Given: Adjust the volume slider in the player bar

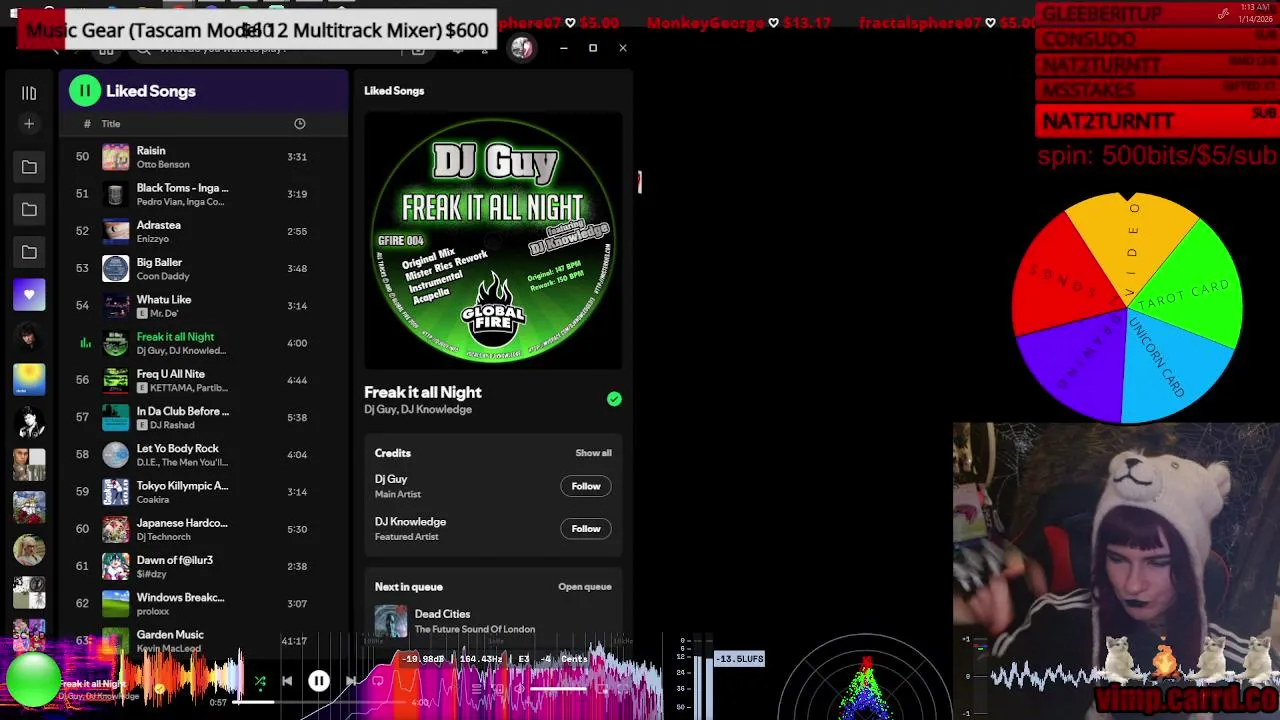Looking at the screenshot, I should pos(558,689).
